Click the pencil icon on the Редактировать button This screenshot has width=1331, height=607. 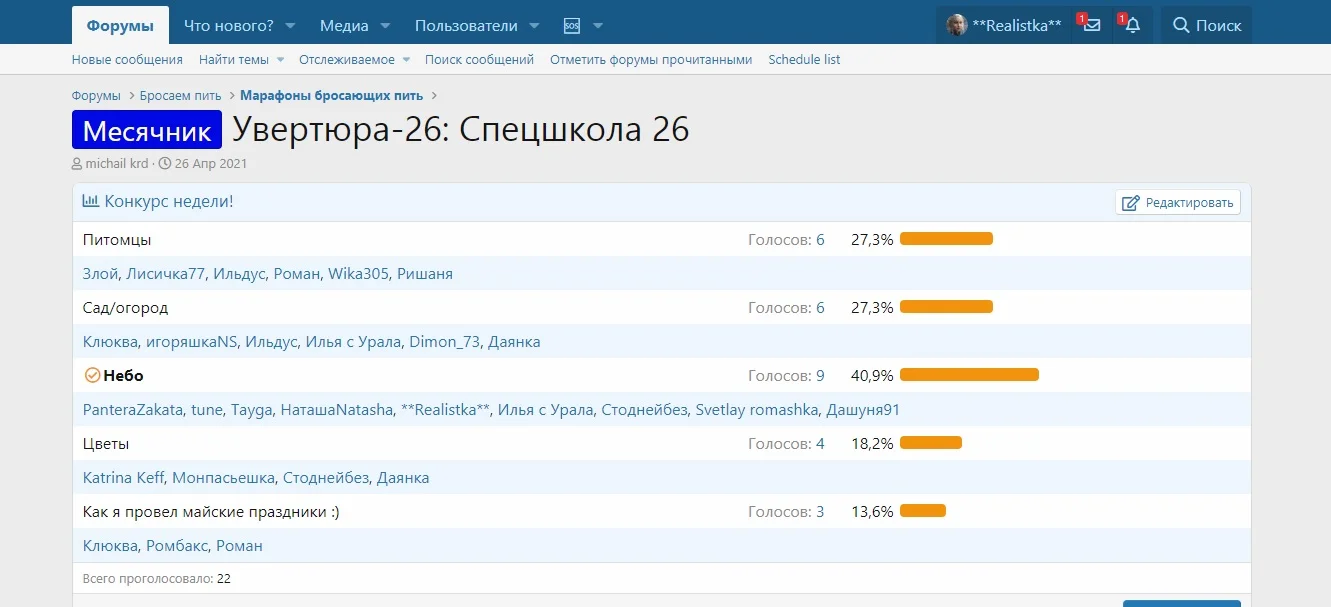tap(1131, 201)
